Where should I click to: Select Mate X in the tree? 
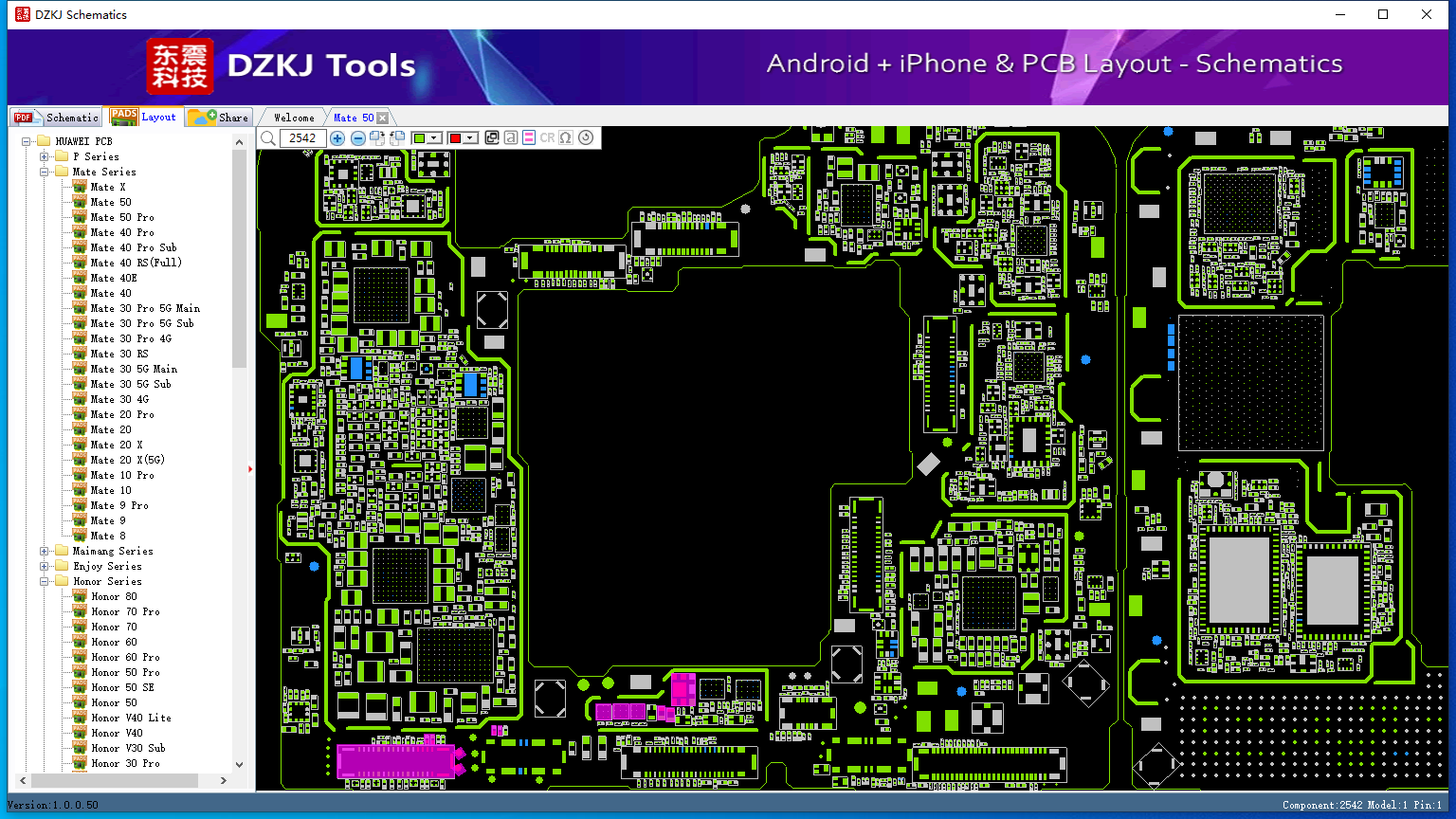coord(108,187)
